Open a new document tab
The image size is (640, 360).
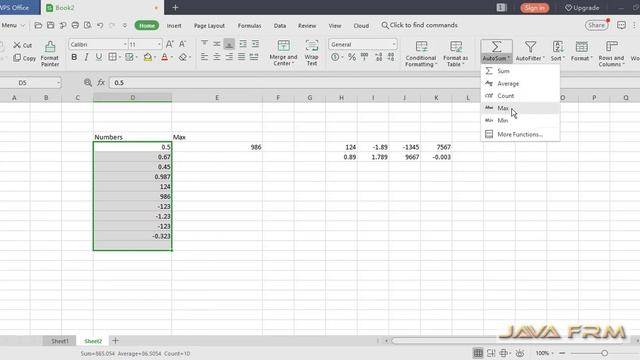coord(176,8)
